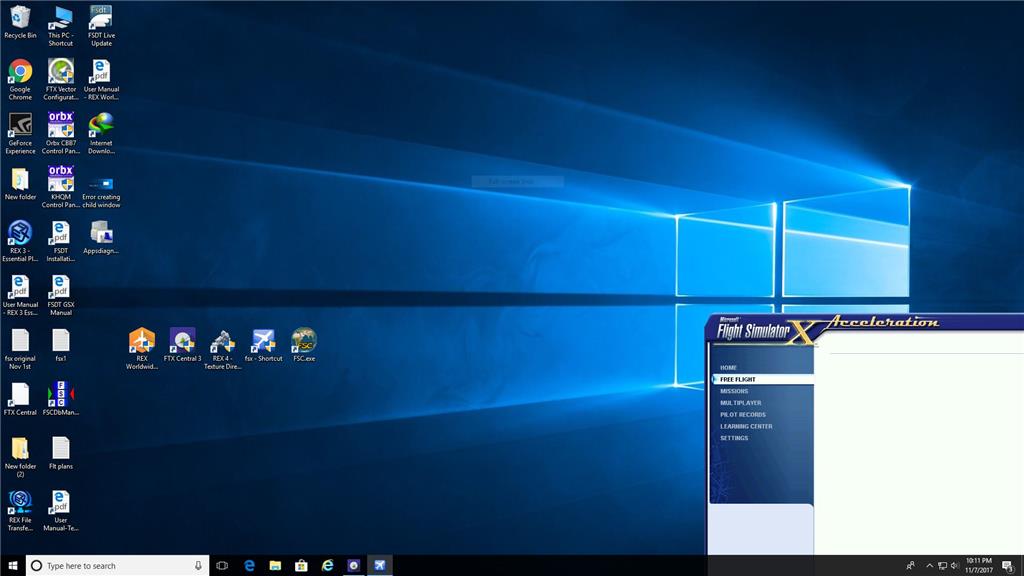This screenshot has height=576, width=1024.
Task: Open the purple app taskbar button
Action: pos(353,566)
